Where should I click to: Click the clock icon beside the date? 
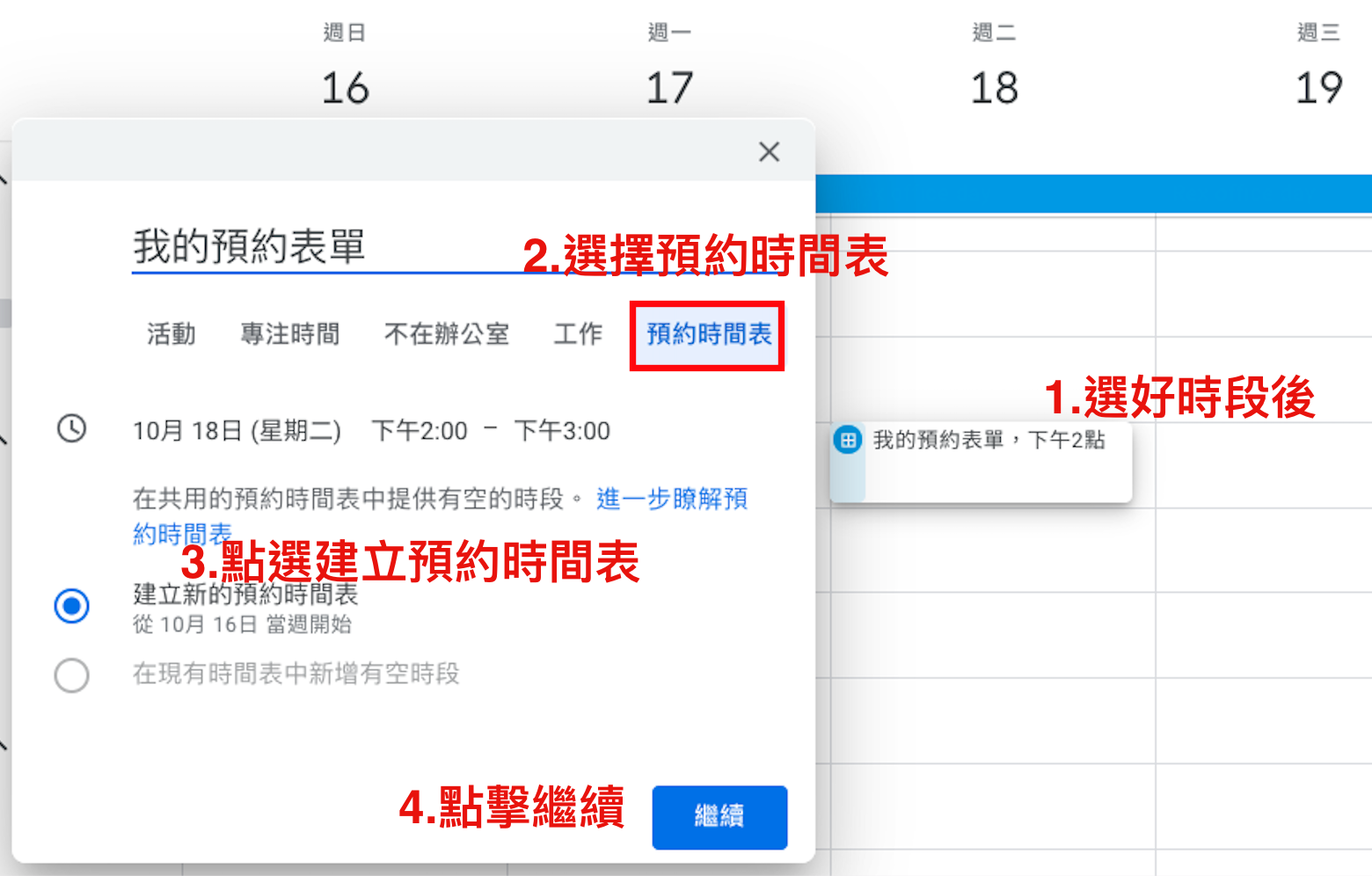(x=72, y=430)
